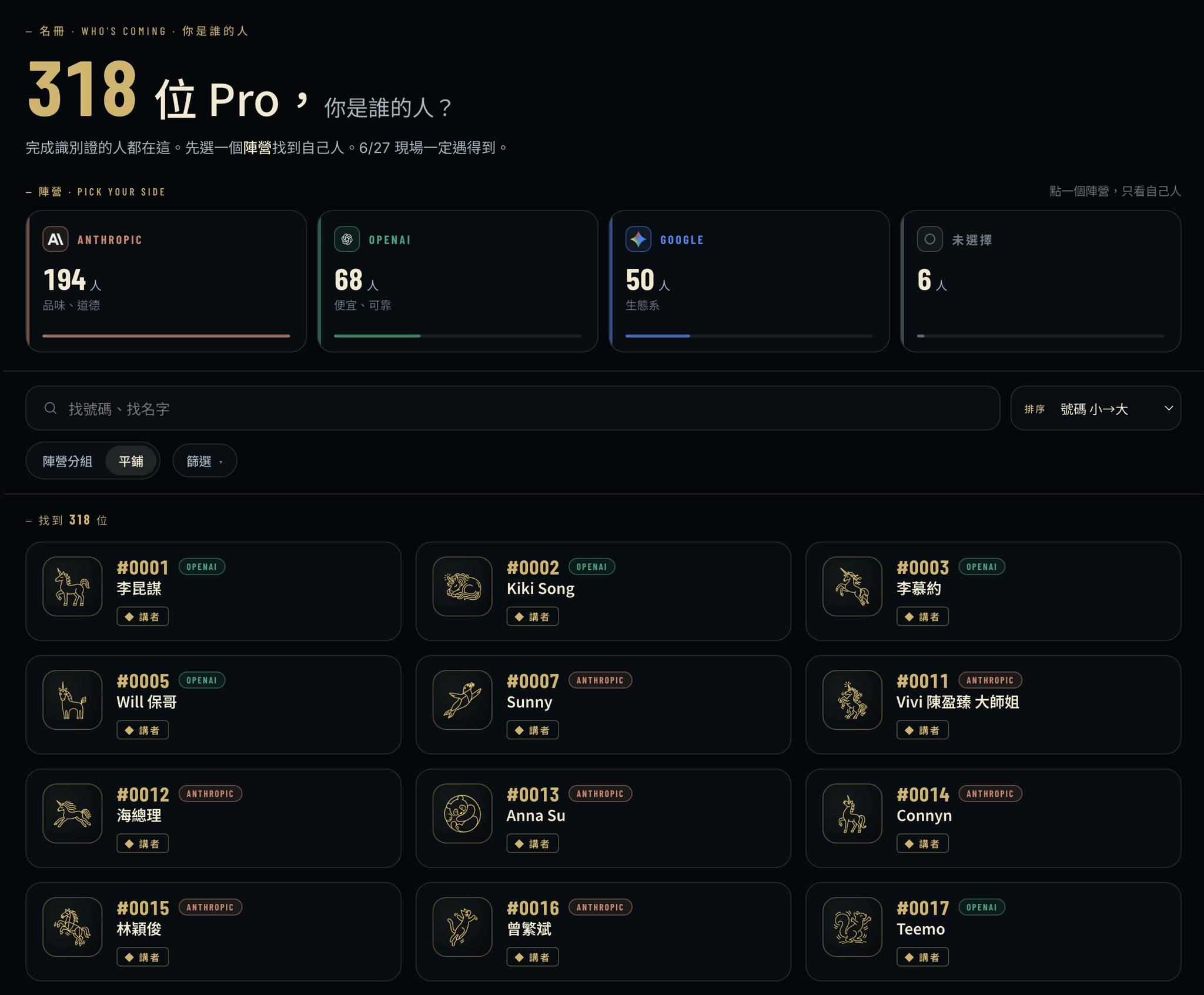Select the Google camp card with 50 人
The width and height of the screenshot is (1204, 995).
coord(750,281)
